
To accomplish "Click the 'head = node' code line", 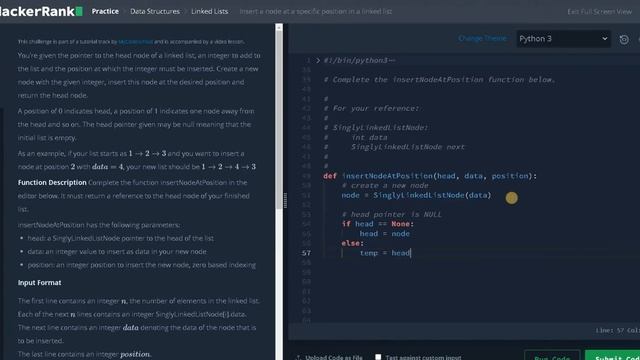I will [384, 233].
